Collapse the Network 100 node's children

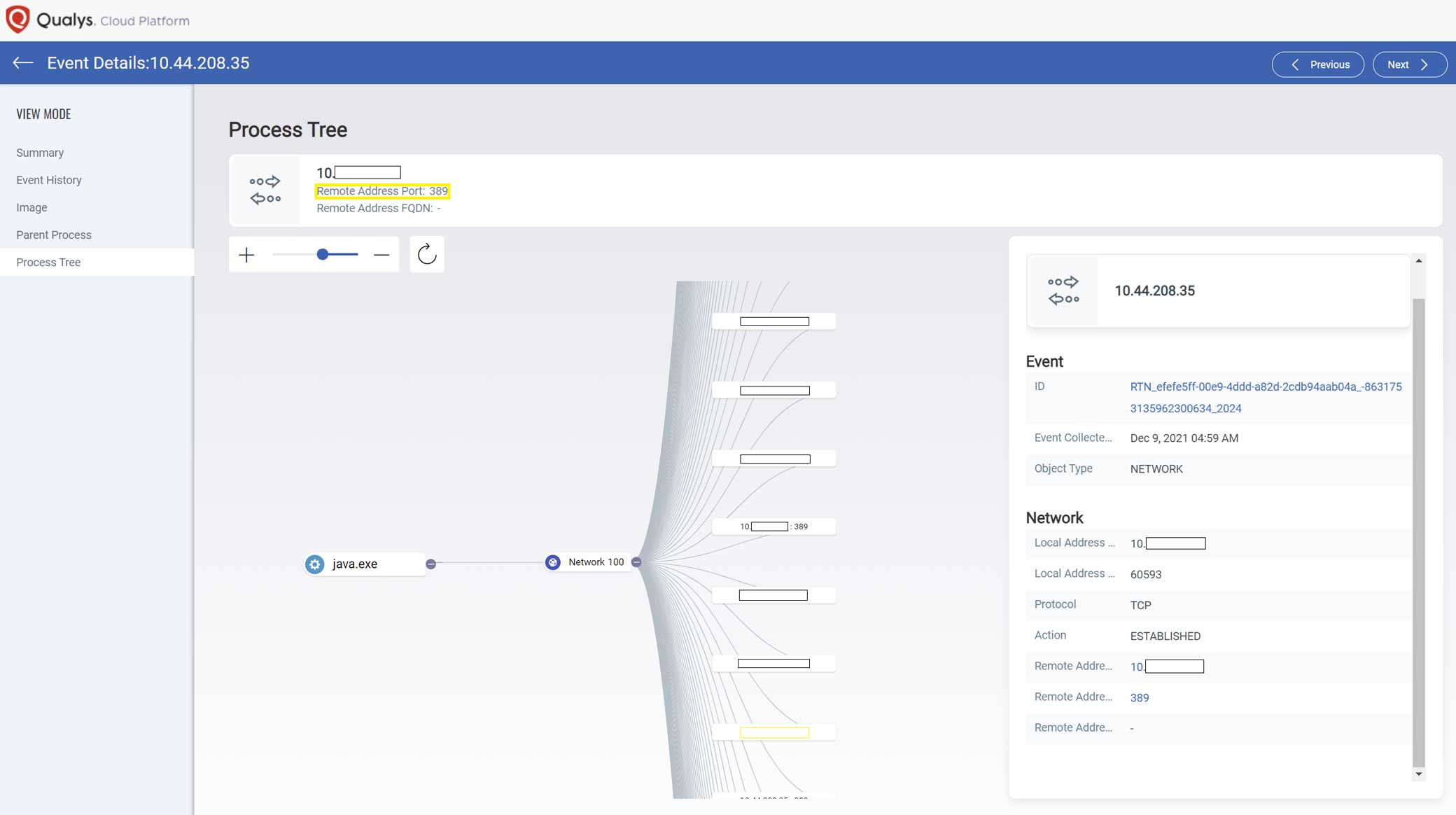point(636,562)
